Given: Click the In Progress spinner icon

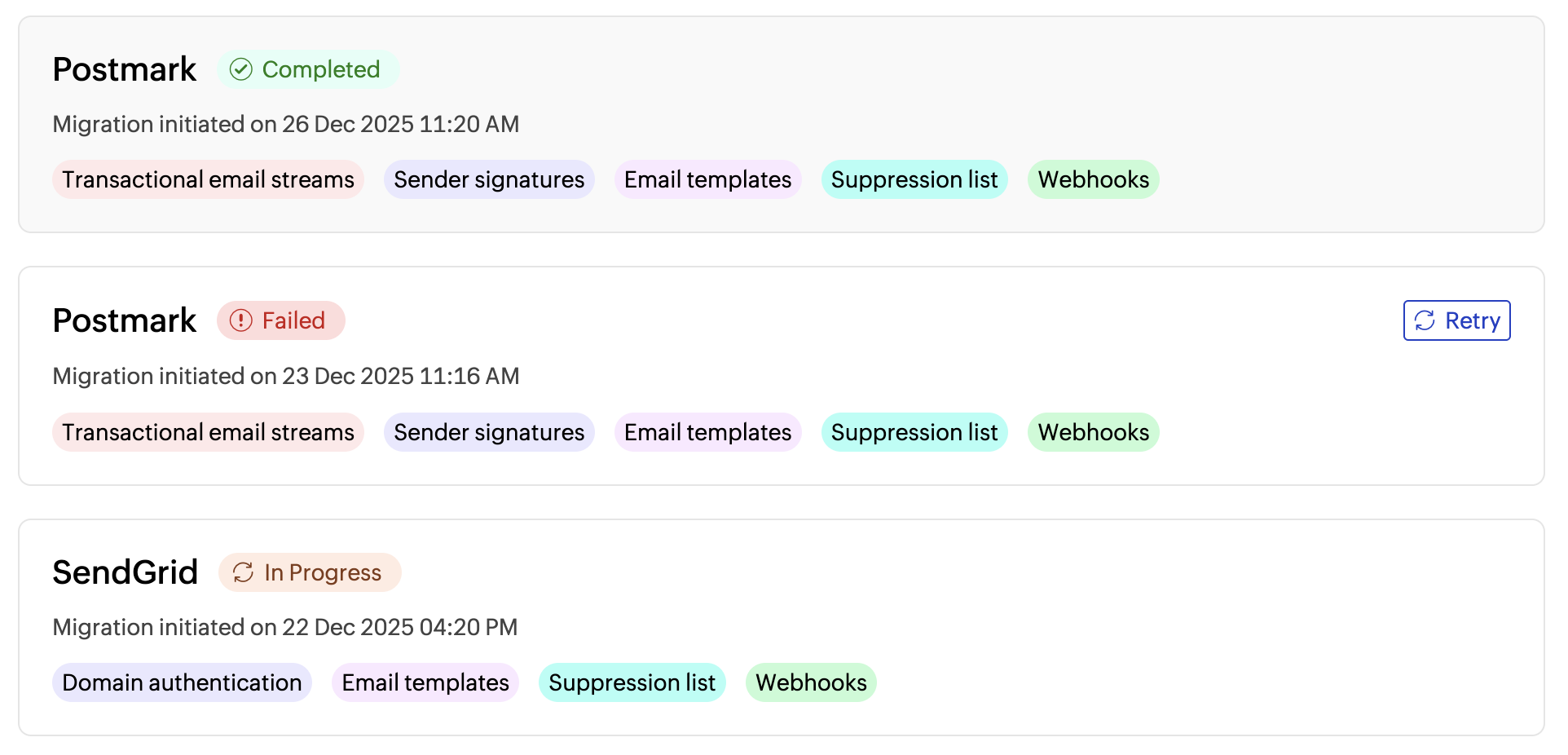Looking at the screenshot, I should pos(243,572).
